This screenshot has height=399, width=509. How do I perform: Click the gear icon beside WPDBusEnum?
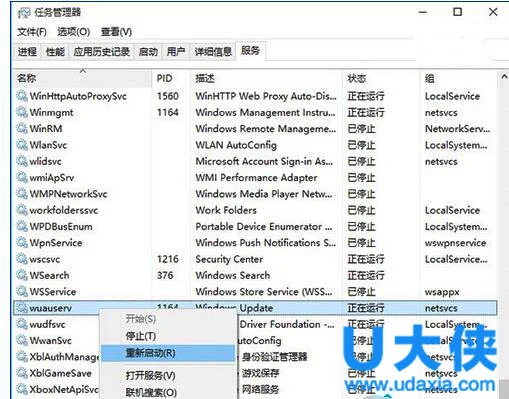click(x=22, y=226)
